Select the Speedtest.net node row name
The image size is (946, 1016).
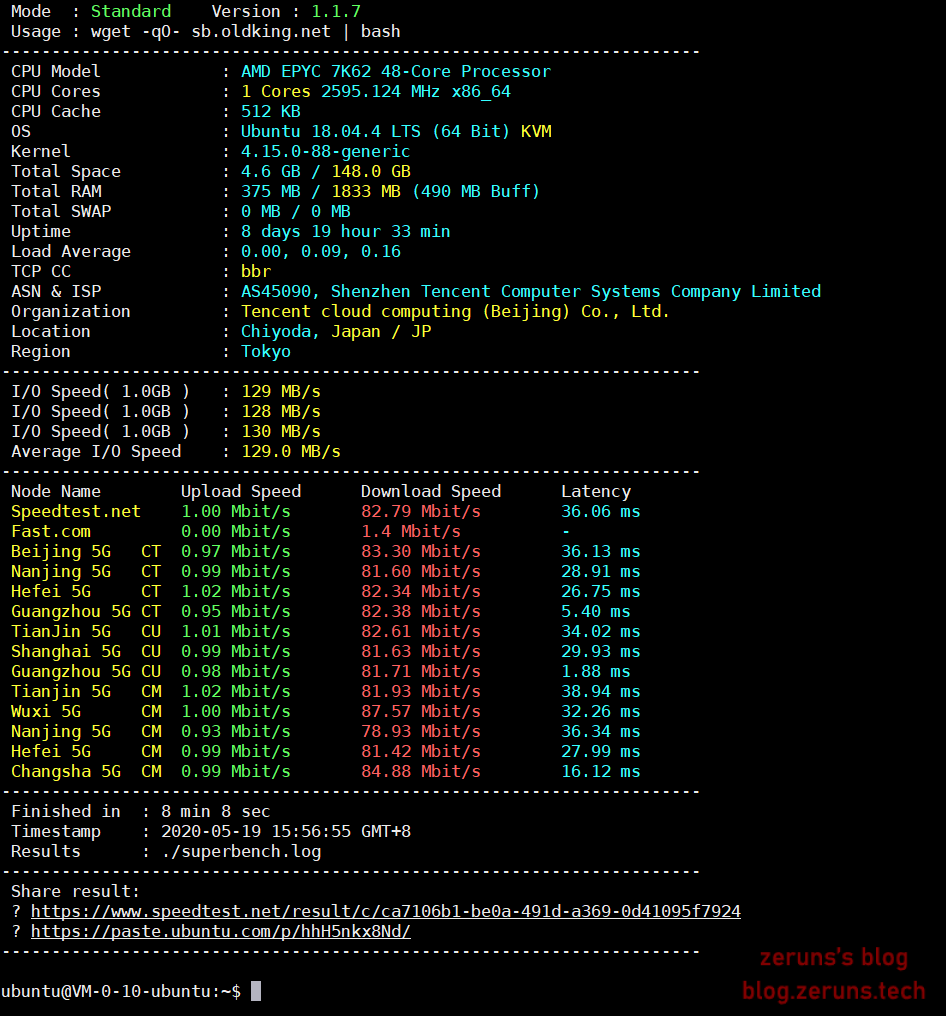[76, 511]
